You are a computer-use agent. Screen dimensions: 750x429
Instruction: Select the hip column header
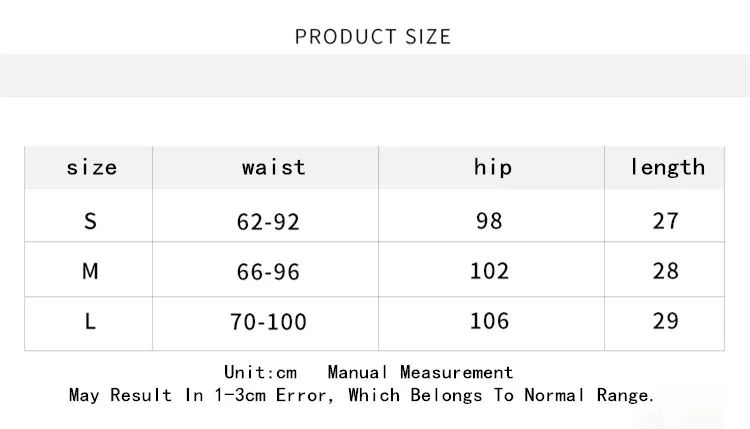click(x=493, y=167)
